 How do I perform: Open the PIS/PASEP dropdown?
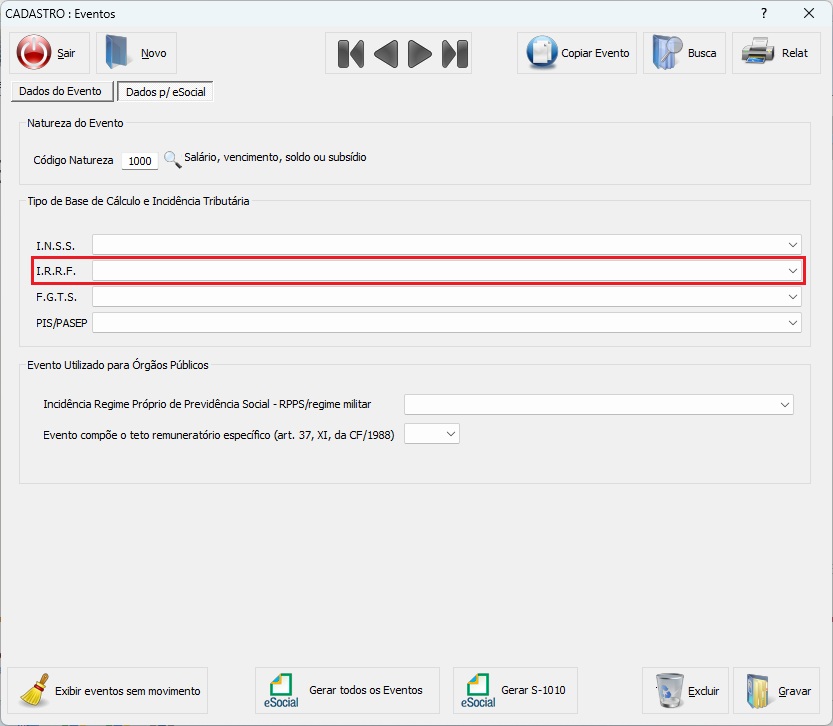pyautogui.click(x=792, y=323)
